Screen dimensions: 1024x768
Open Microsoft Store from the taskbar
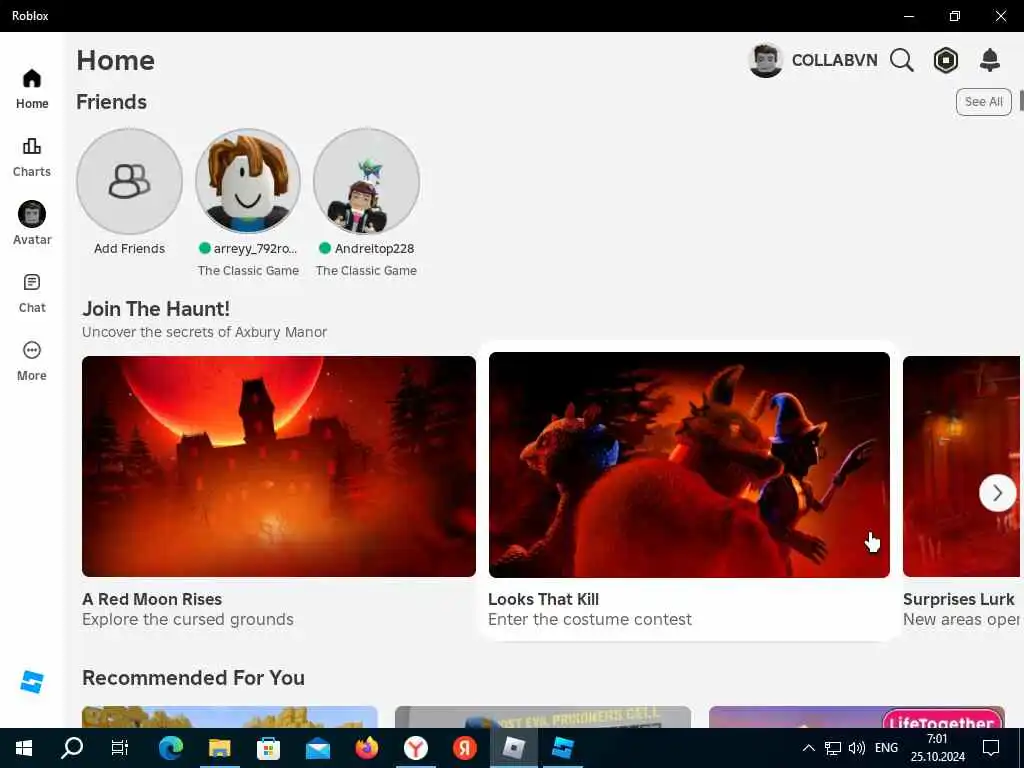coord(268,748)
